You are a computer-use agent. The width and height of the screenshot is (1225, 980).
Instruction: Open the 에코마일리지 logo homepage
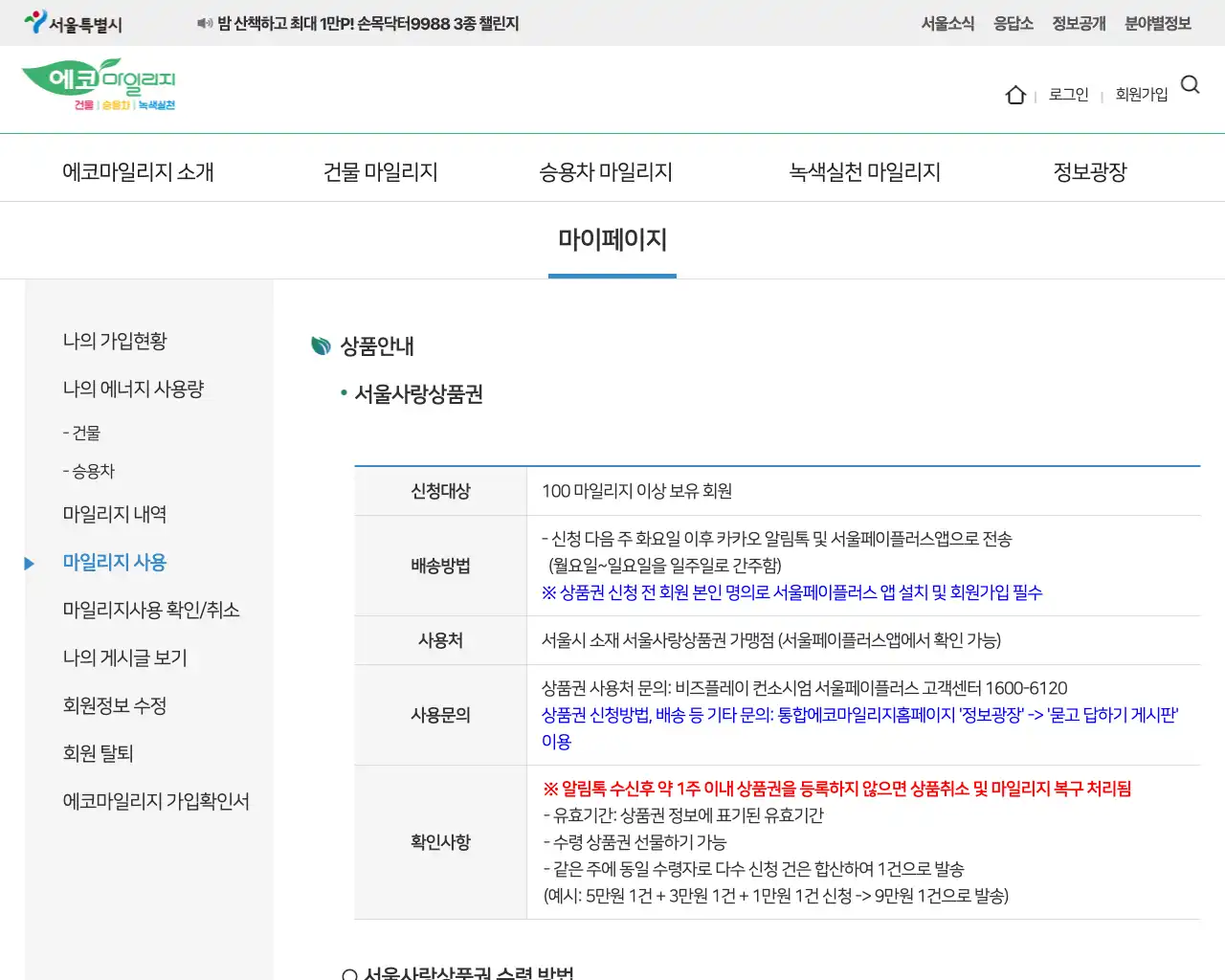point(99,85)
